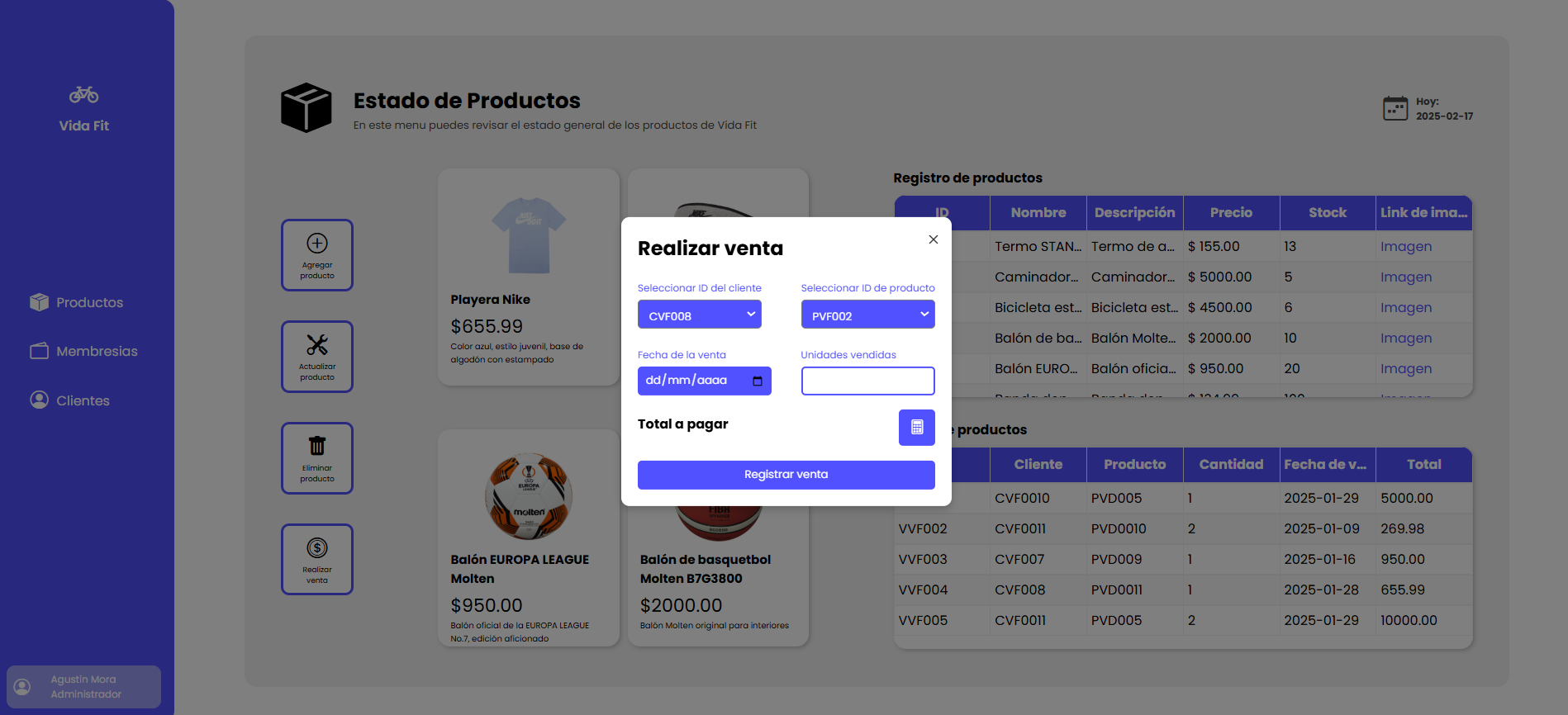Select sale row VVF005

(1183, 620)
